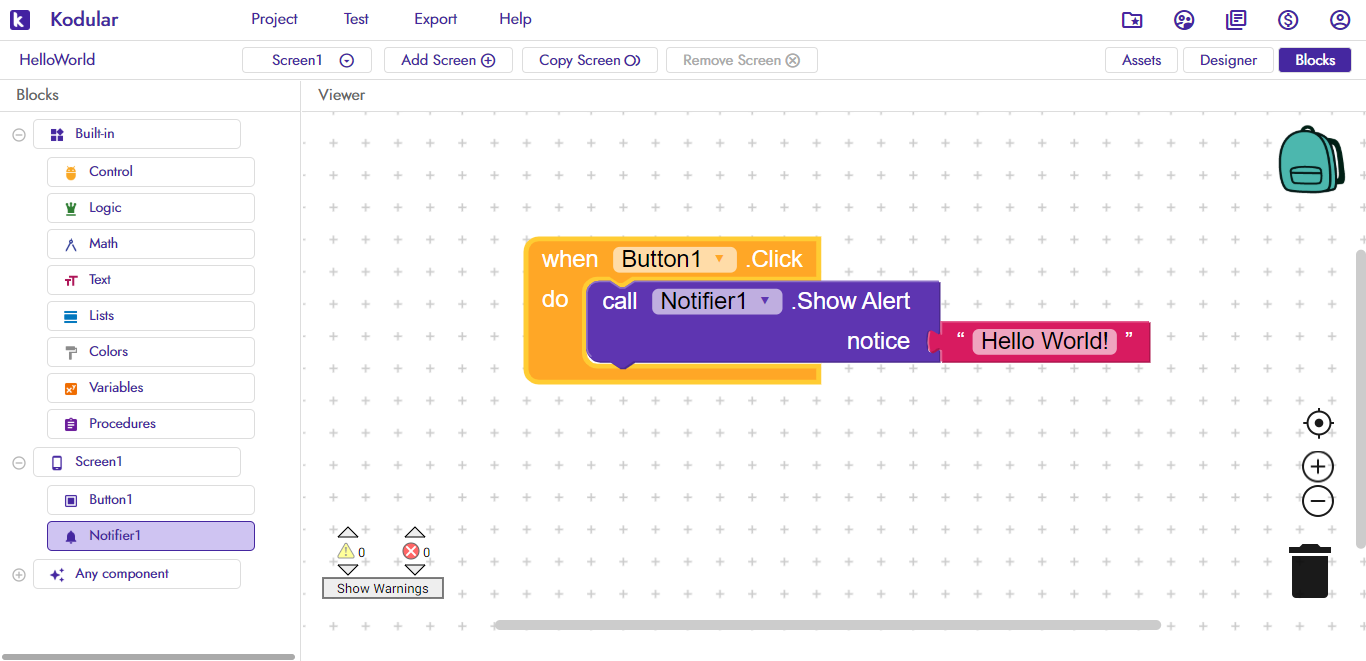Open the Variables blocks drawer
Image resolution: width=1366 pixels, height=661 pixels.
(x=151, y=388)
